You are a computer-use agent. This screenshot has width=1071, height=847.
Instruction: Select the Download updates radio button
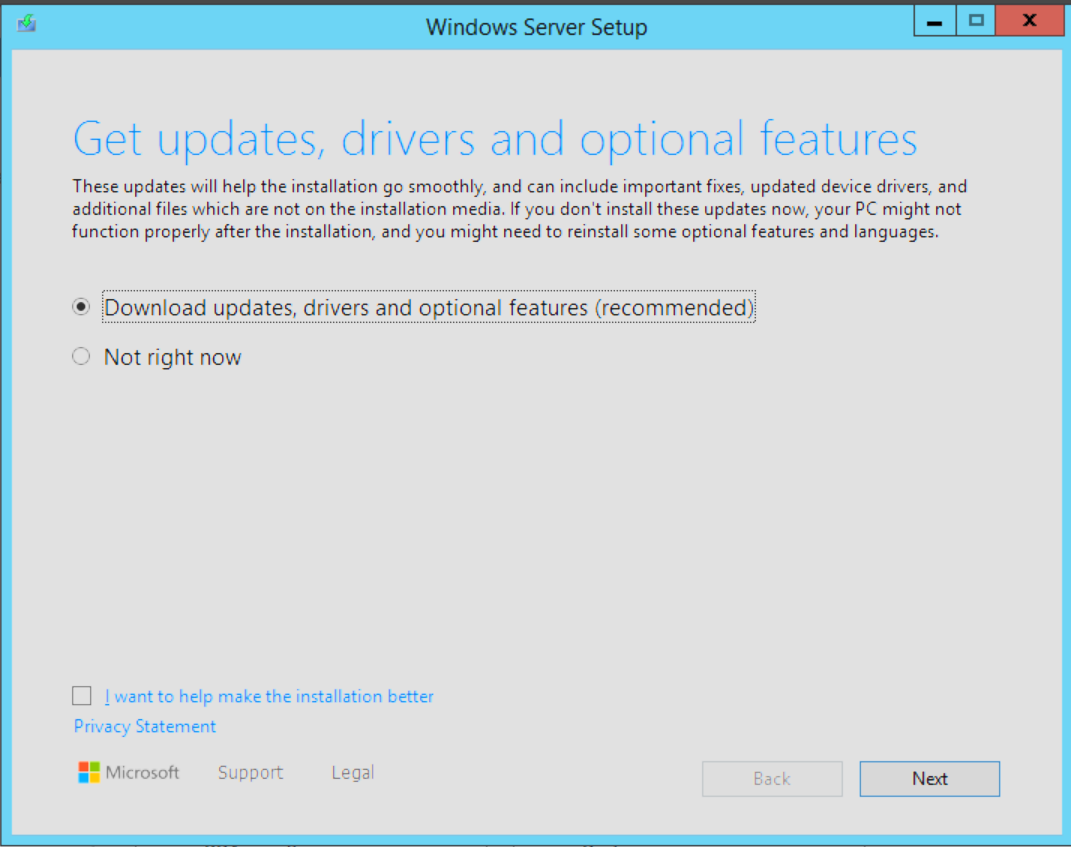coord(82,308)
